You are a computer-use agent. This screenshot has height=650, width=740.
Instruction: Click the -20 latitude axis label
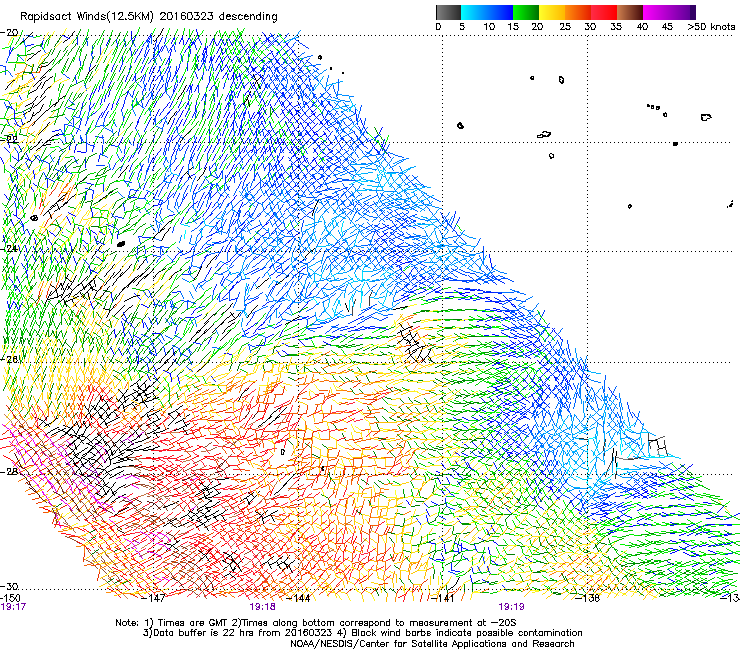point(9,33)
